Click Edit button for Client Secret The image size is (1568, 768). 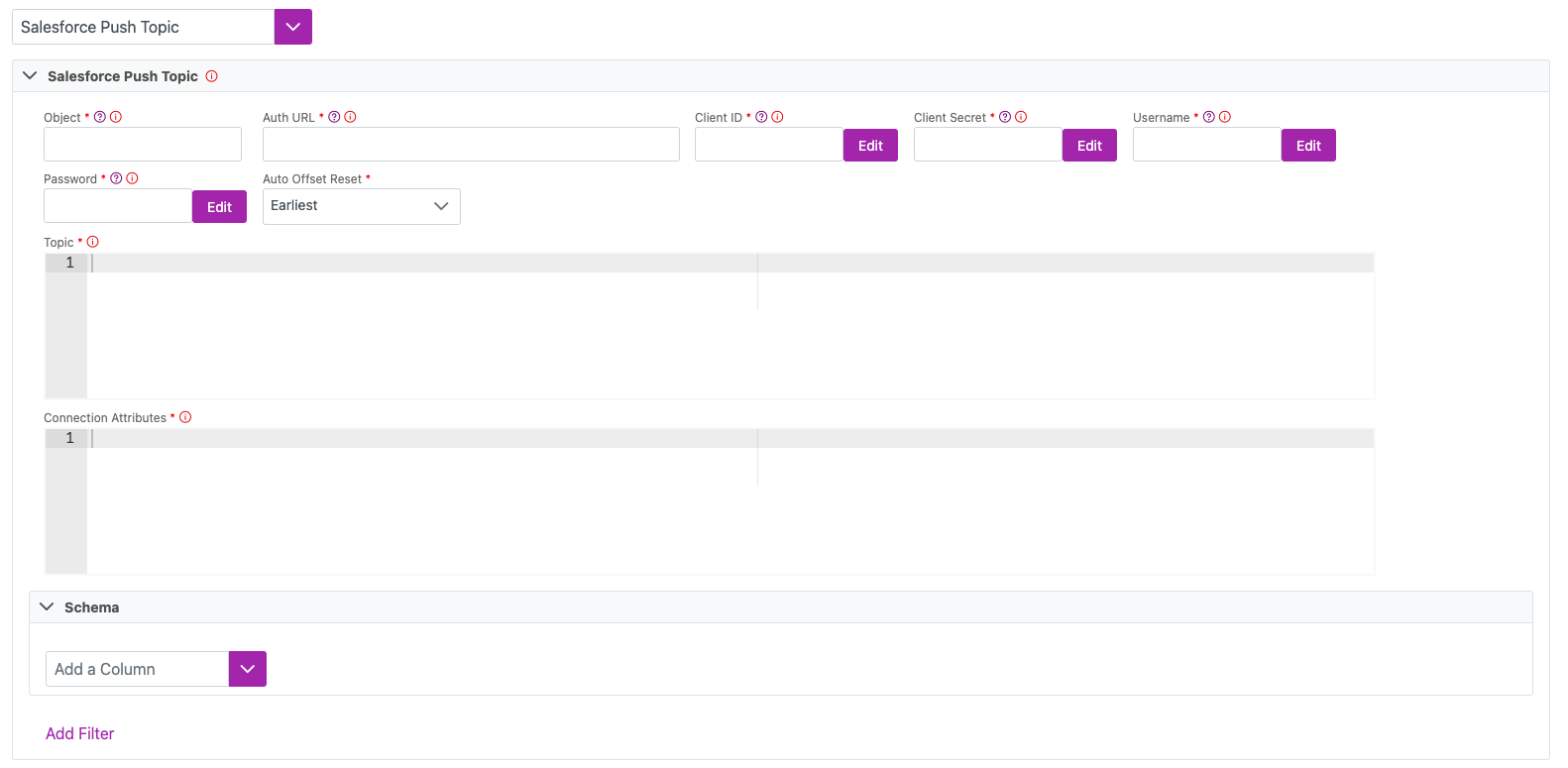click(1090, 146)
